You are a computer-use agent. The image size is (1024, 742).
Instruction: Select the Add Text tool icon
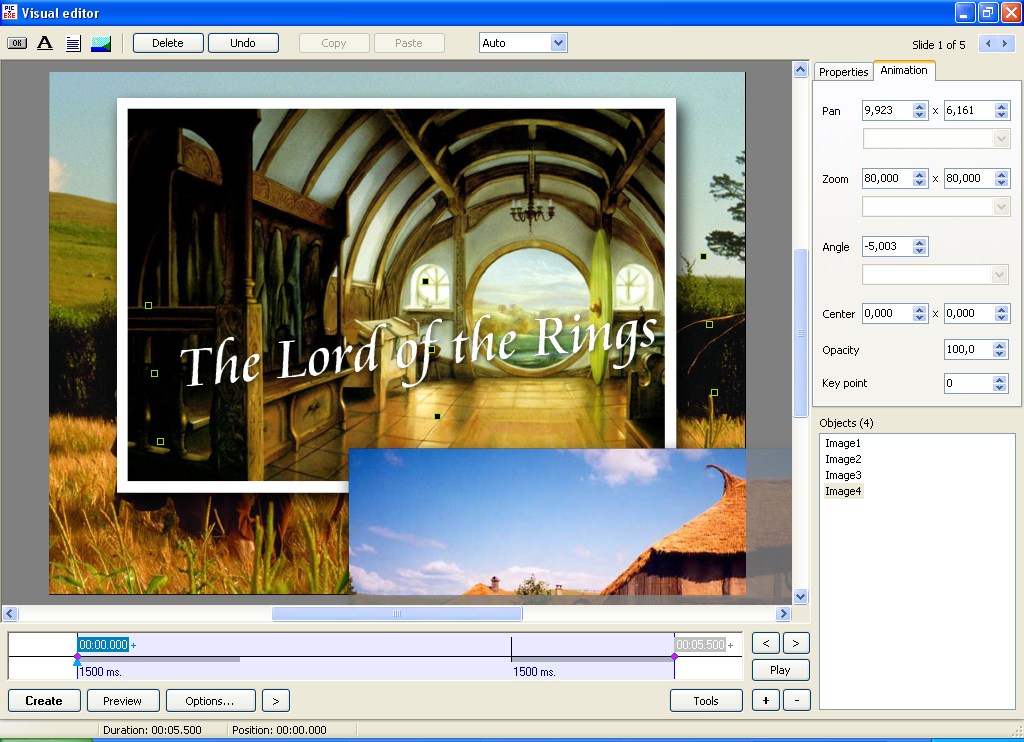(45, 43)
